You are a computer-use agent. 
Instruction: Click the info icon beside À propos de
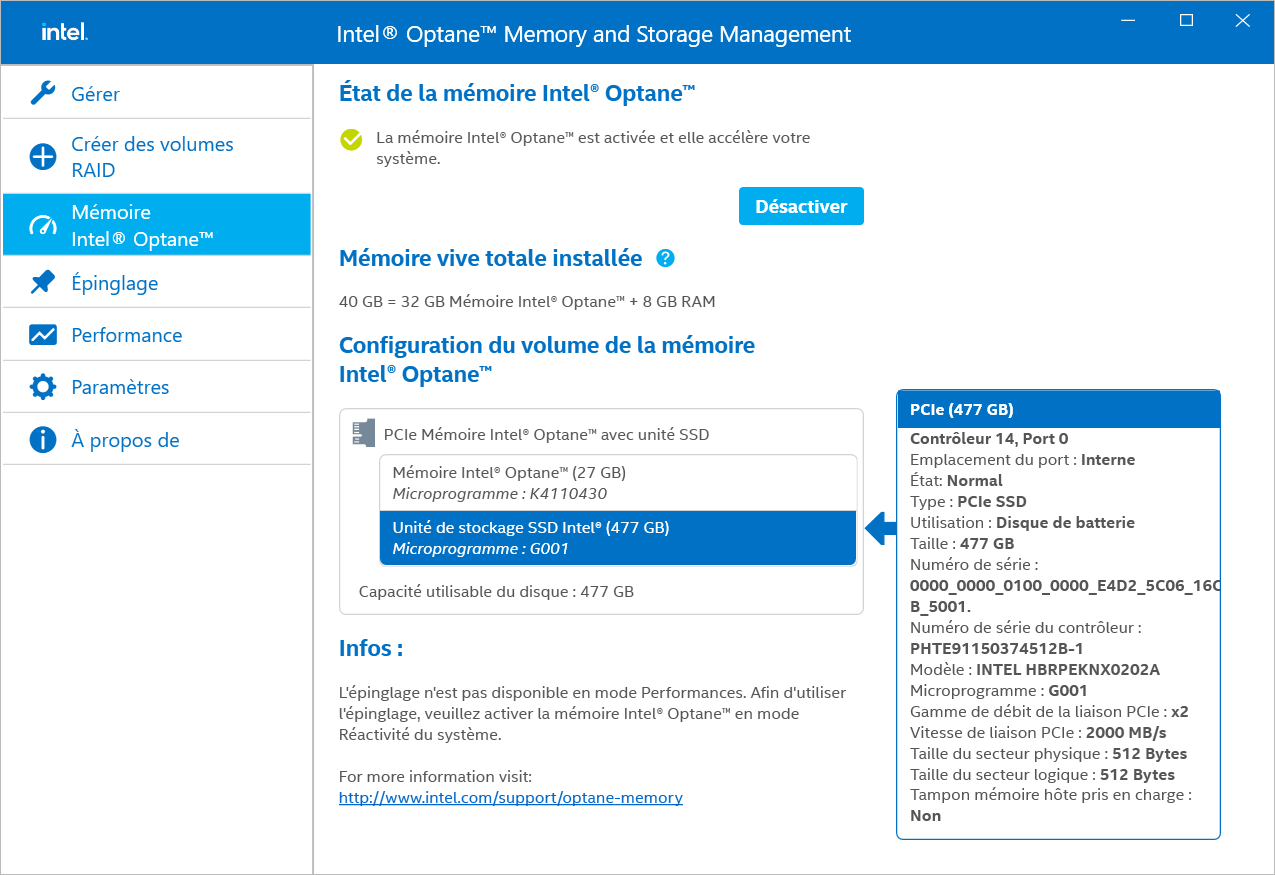[43, 440]
